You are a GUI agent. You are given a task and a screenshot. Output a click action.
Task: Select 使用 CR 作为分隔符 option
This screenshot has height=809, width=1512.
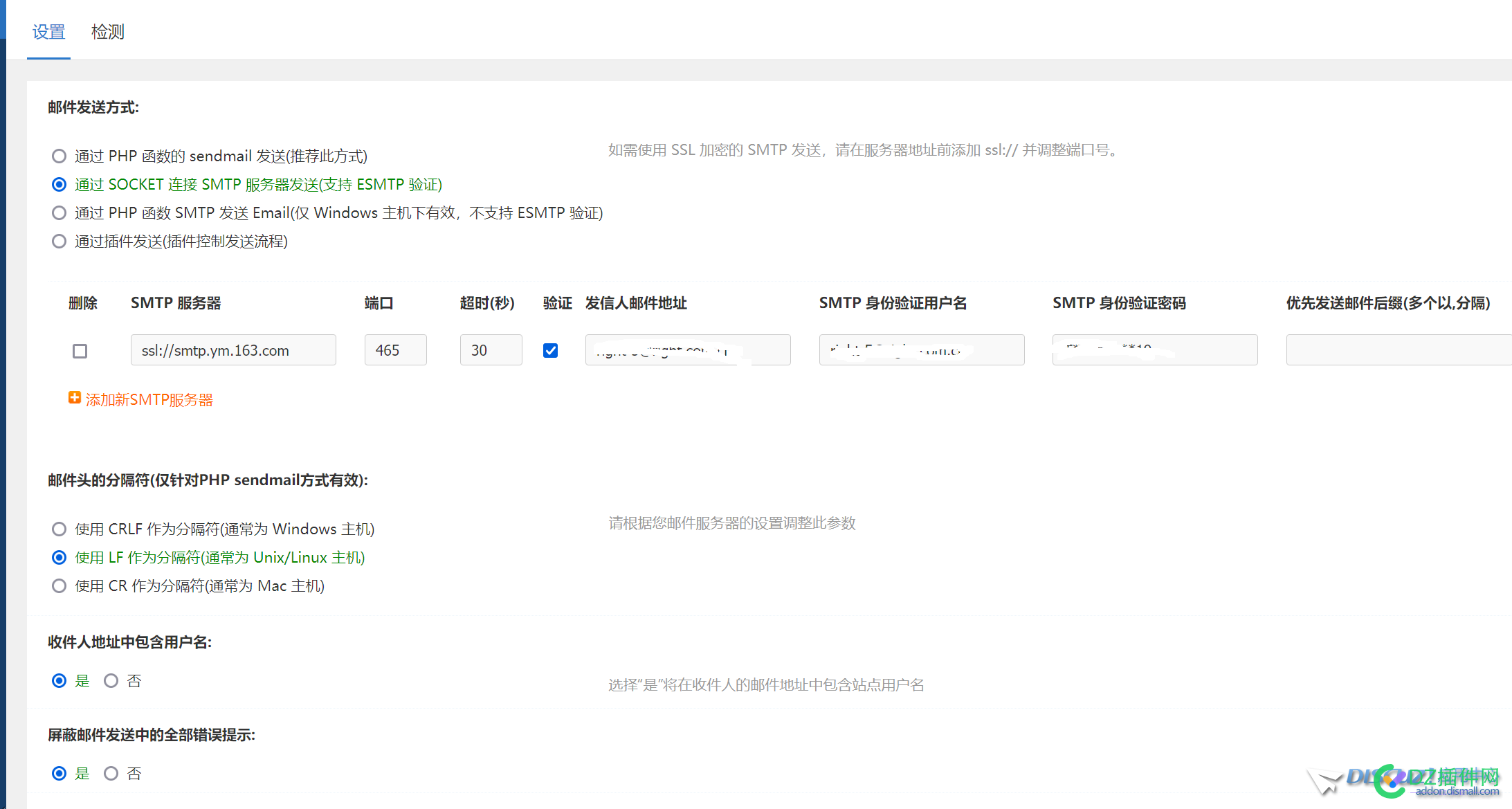click(60, 586)
